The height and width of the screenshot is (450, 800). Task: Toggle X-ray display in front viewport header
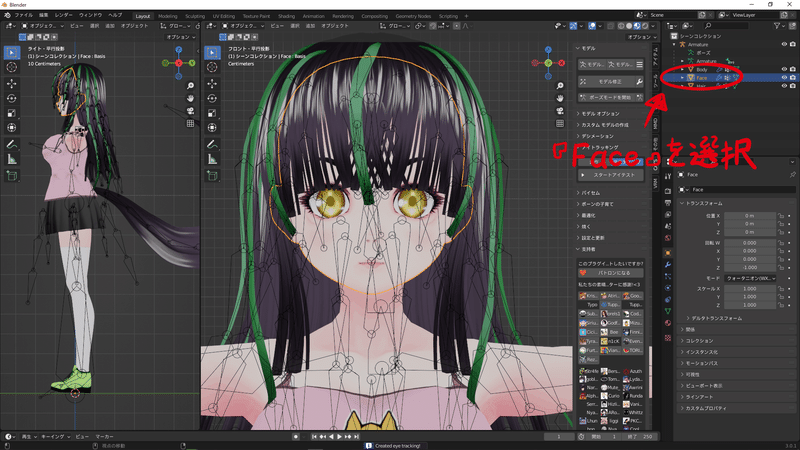[x=611, y=26]
